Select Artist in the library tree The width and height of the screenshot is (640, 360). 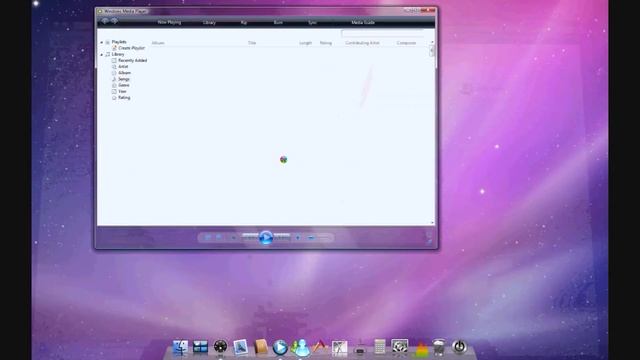[x=123, y=67]
